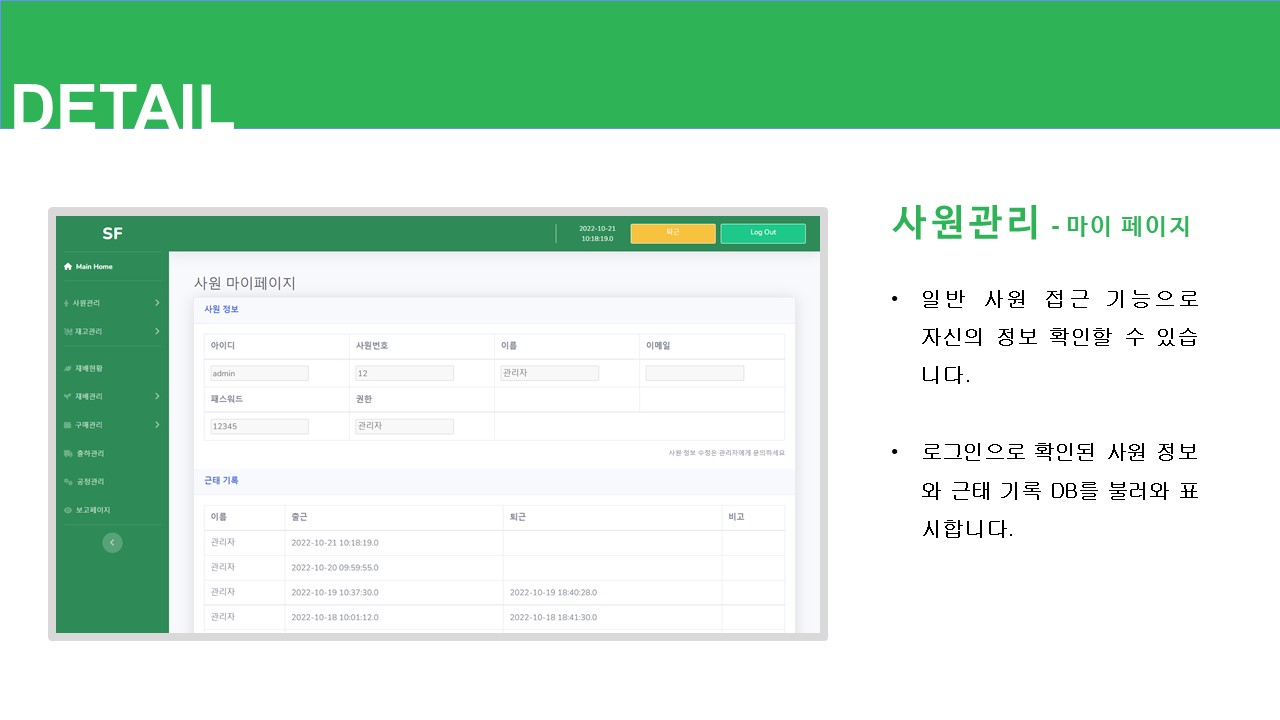The height and width of the screenshot is (720, 1280).
Task: Click the 사원 정보 card header
Action: 494,310
